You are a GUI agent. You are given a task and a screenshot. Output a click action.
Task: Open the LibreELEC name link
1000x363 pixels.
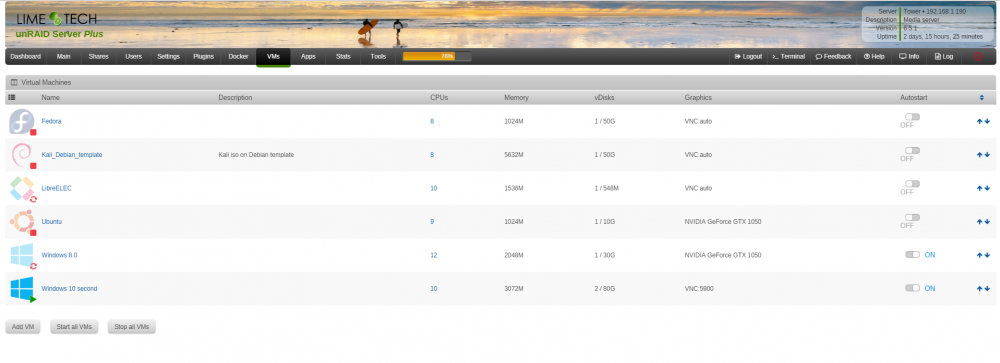pyautogui.click(x=57, y=188)
